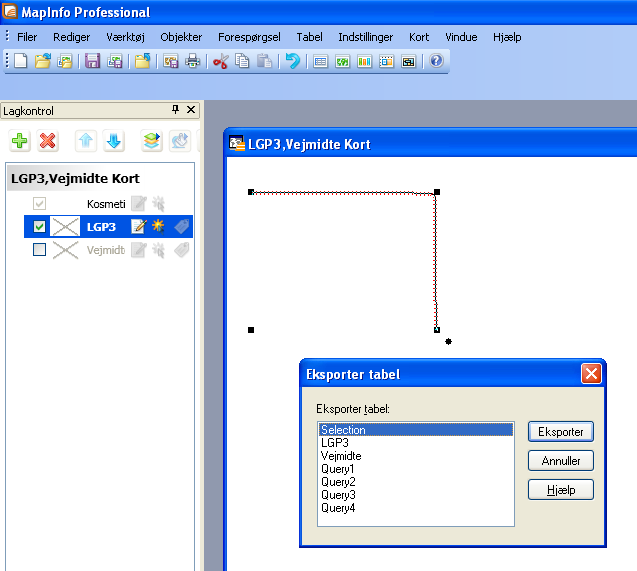Image resolution: width=637 pixels, height=571 pixels.
Task: Open the Værktøj menu
Action: pos(125,37)
